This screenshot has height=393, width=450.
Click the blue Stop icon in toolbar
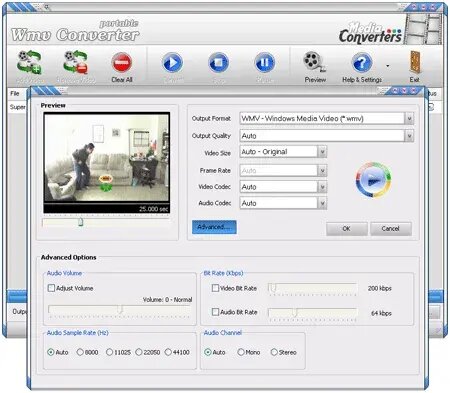219,63
